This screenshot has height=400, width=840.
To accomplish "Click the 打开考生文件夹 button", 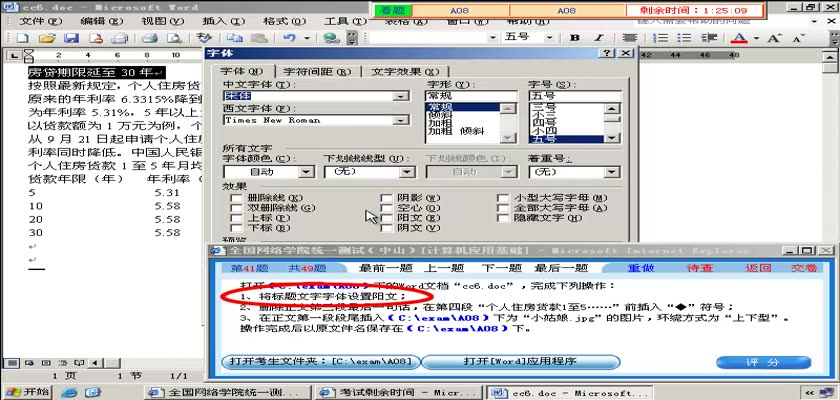I will click(321, 361).
